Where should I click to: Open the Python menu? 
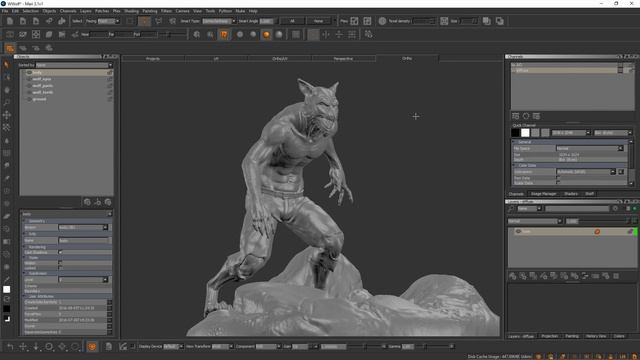pyautogui.click(x=225, y=11)
